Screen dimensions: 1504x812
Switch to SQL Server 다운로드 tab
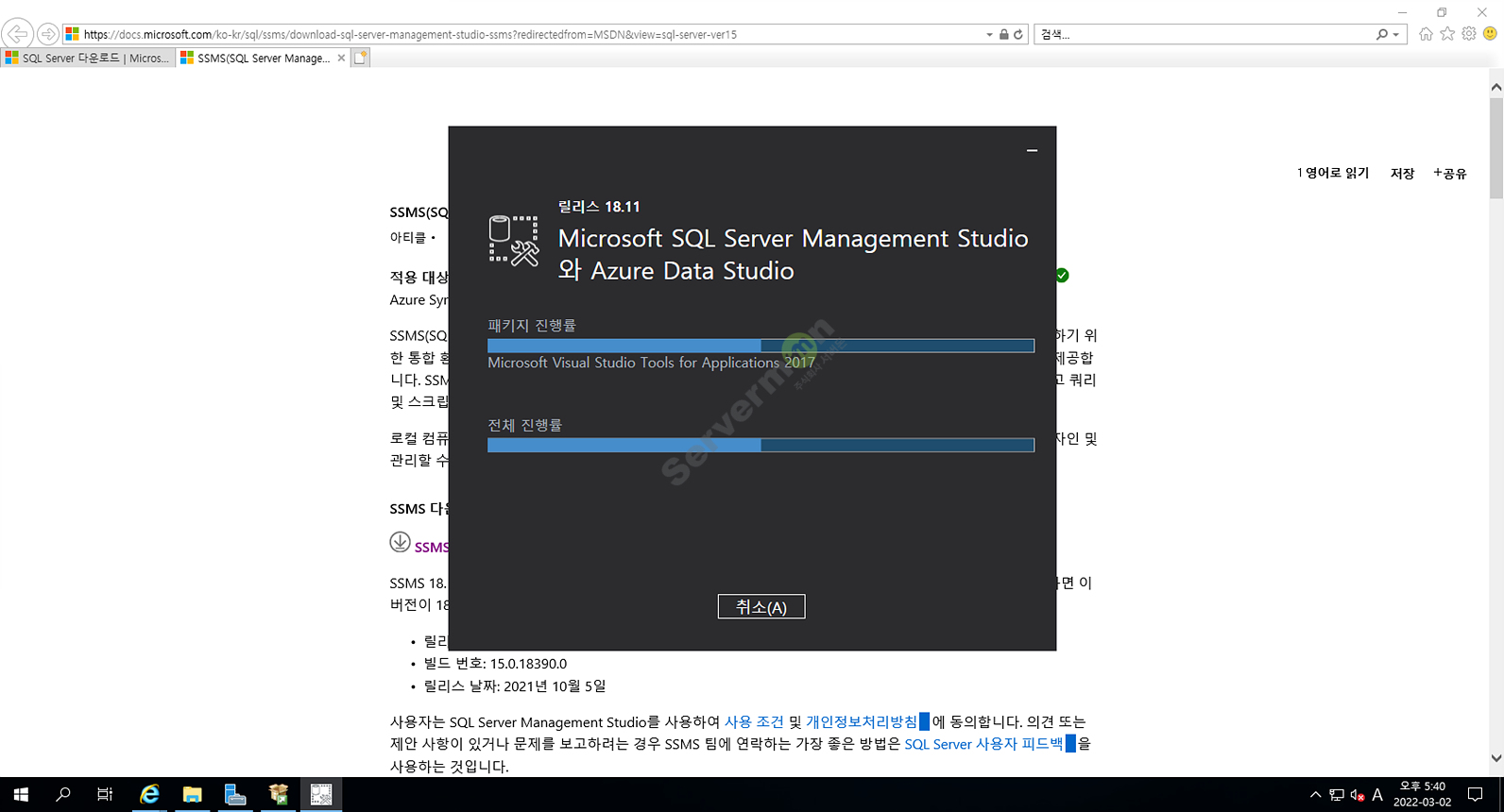88,58
